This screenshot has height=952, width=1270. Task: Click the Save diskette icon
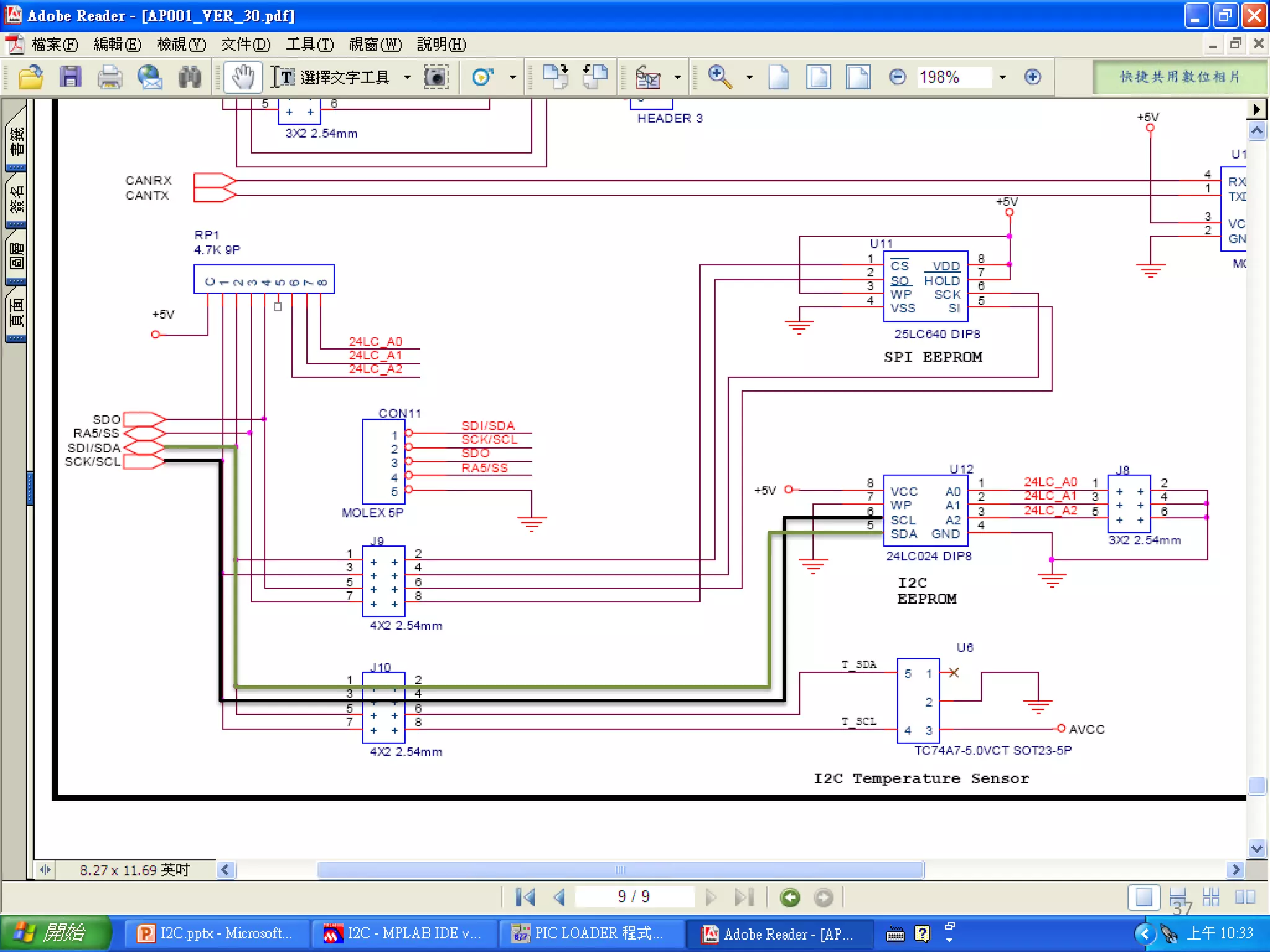[70, 77]
